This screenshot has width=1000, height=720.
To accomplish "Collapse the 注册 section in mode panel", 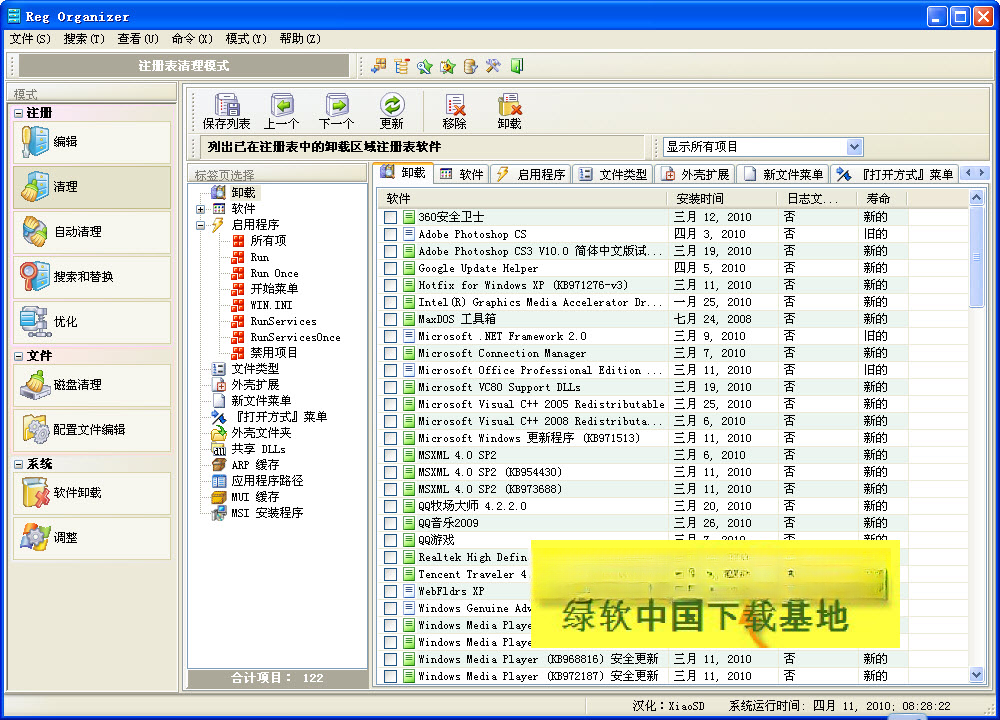I will click(x=18, y=114).
